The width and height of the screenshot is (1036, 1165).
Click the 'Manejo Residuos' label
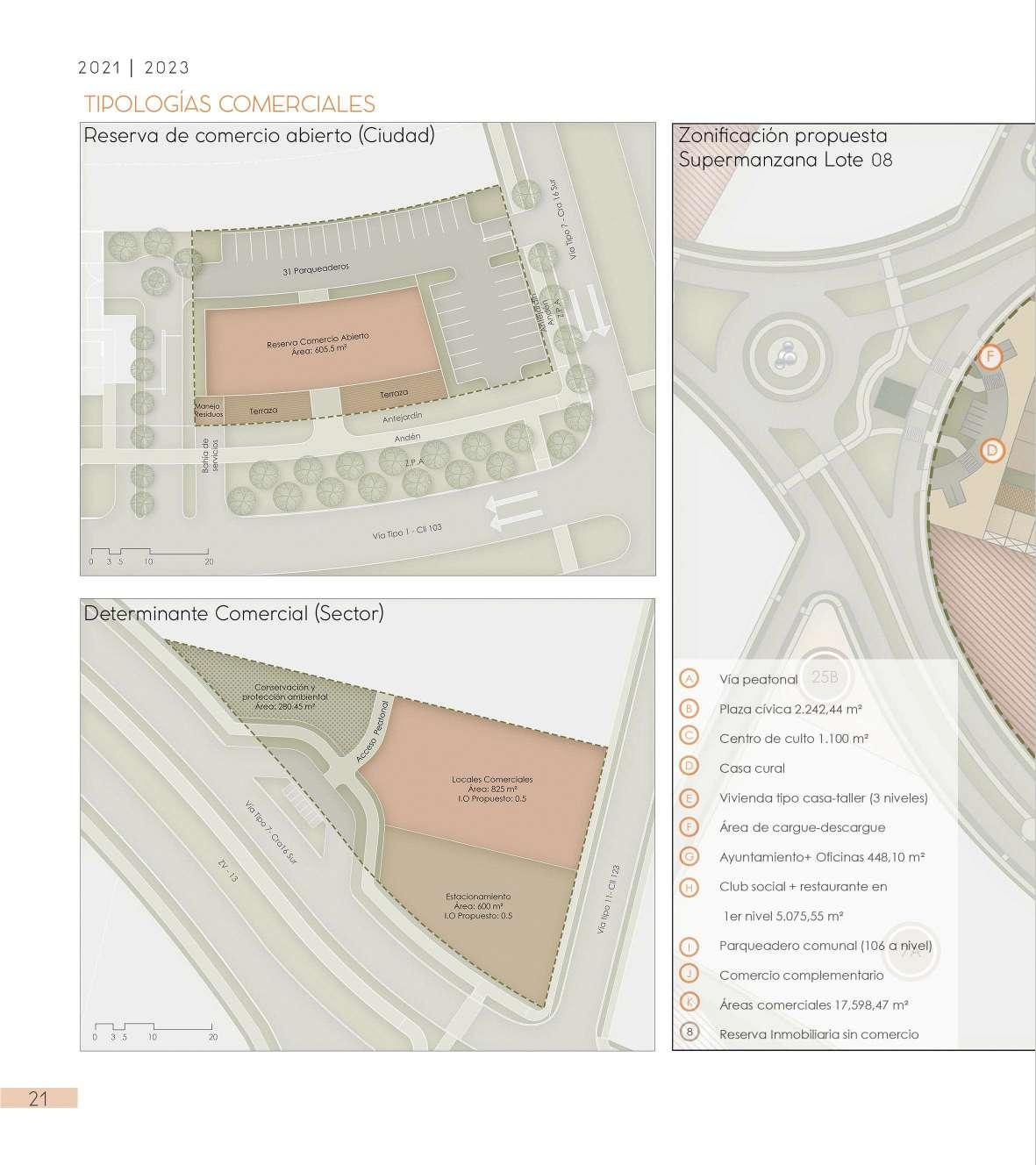209,411
